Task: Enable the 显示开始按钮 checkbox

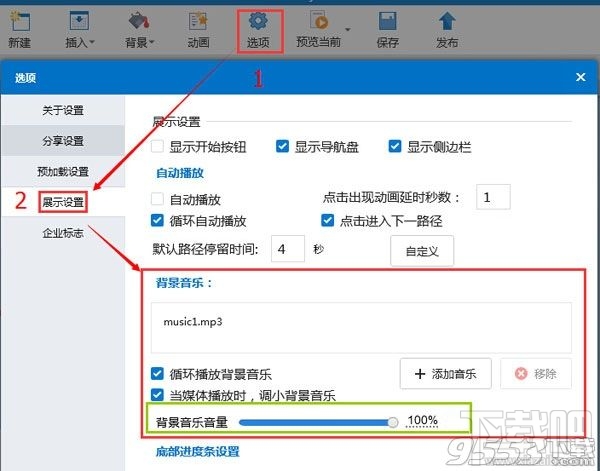Action: pyautogui.click(x=157, y=147)
